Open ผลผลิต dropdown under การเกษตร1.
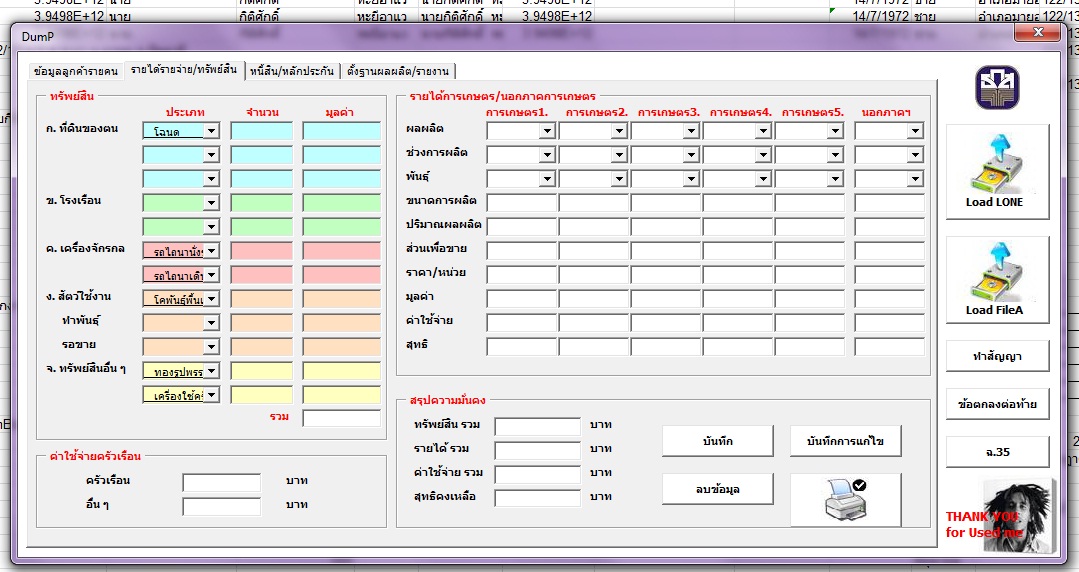1079x572 pixels. pos(546,131)
